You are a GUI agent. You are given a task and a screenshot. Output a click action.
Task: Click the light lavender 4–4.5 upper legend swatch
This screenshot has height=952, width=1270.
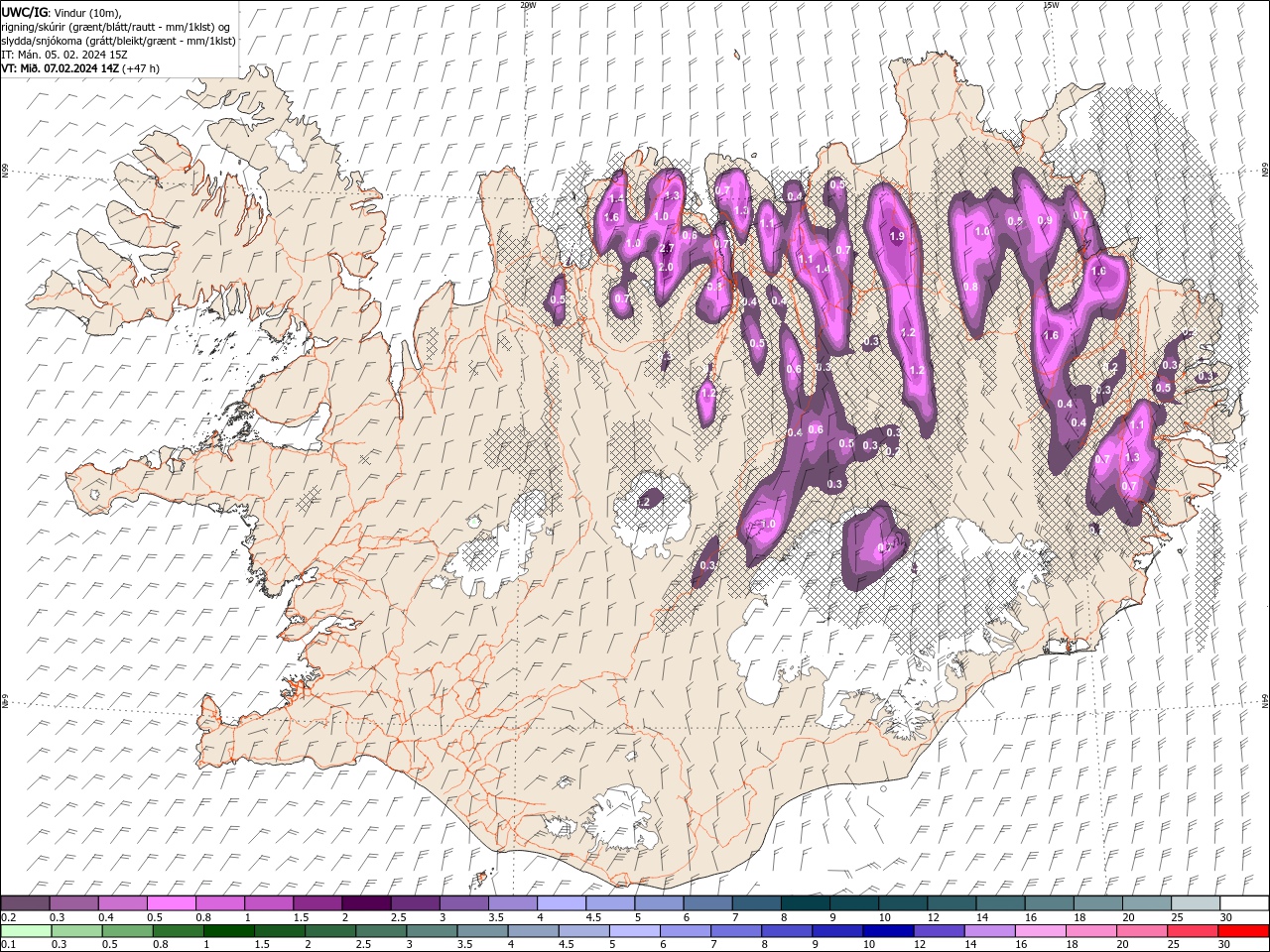pos(562,903)
